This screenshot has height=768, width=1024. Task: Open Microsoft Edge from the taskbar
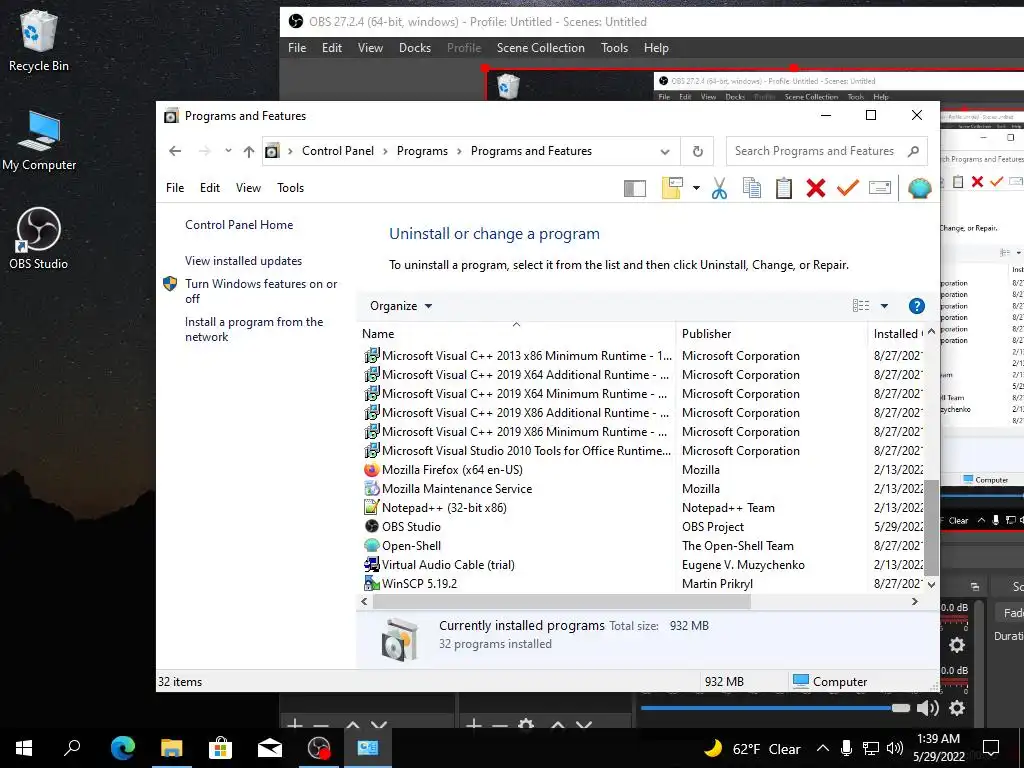(x=122, y=748)
